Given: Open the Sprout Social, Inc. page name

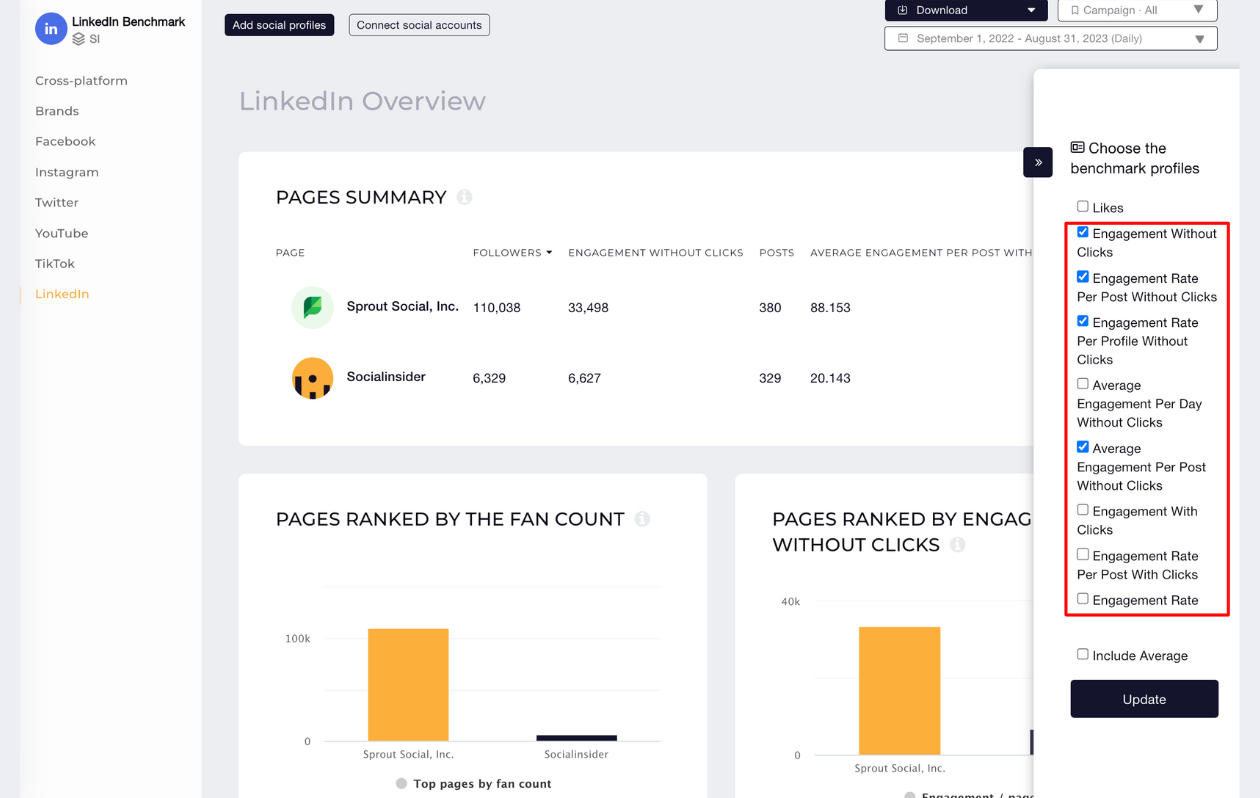Looking at the screenshot, I should (403, 306).
